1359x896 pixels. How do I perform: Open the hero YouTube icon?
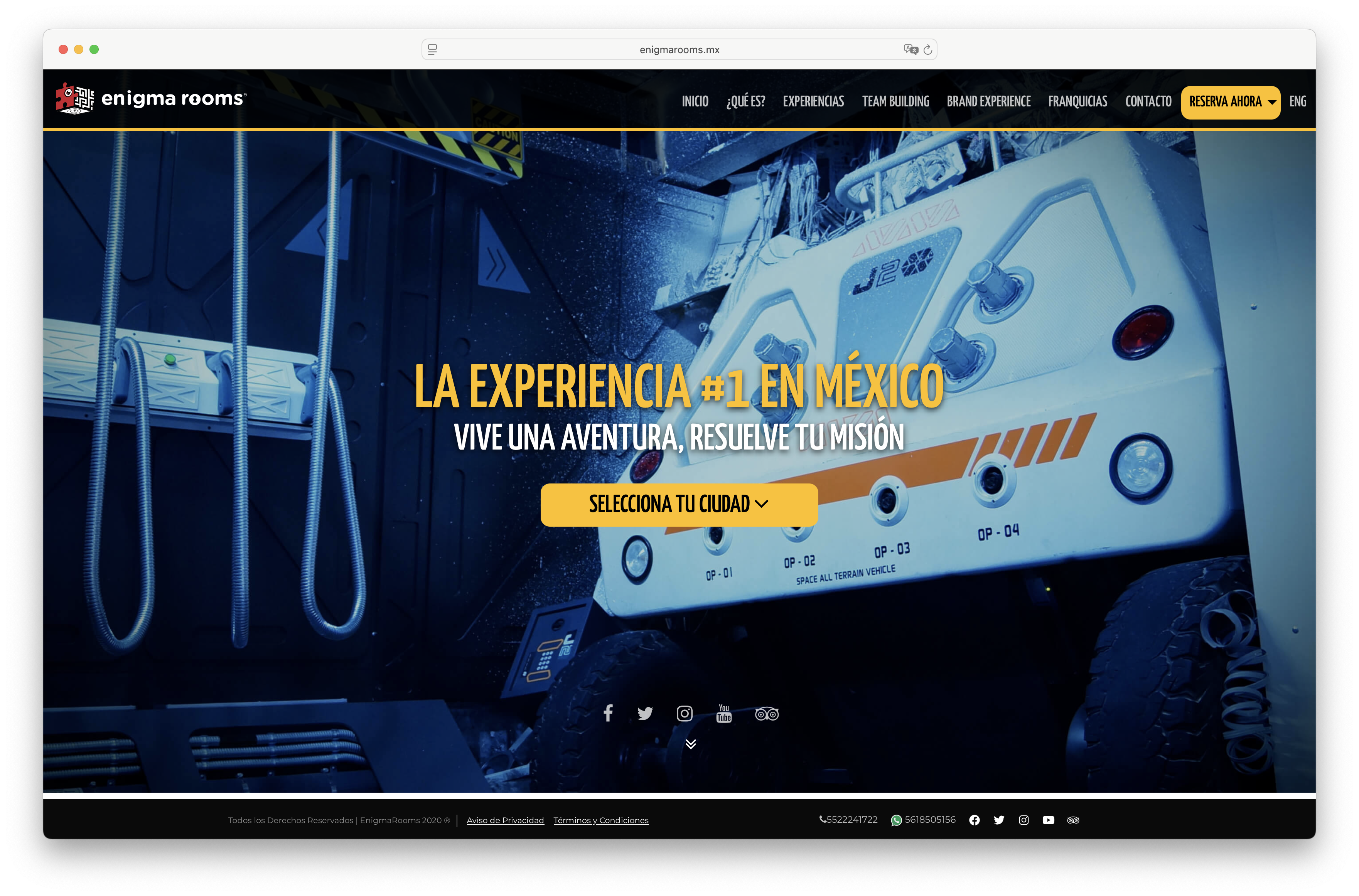pyautogui.click(x=724, y=713)
